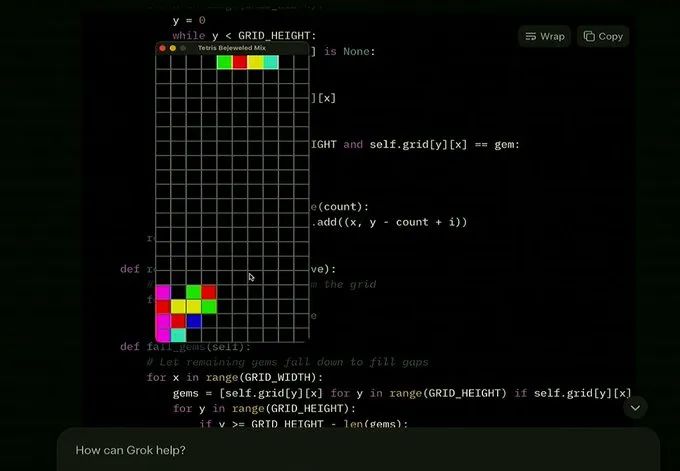Click the line 'y = 0' in the code
Screen dimensions: 680x471
point(189,20)
